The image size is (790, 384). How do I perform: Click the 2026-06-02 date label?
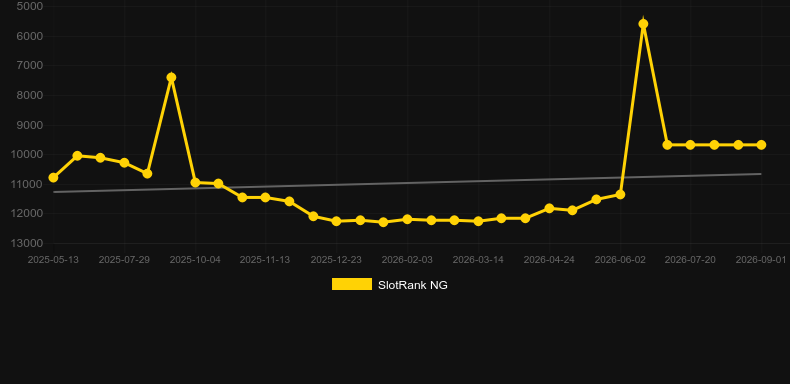(x=620, y=260)
